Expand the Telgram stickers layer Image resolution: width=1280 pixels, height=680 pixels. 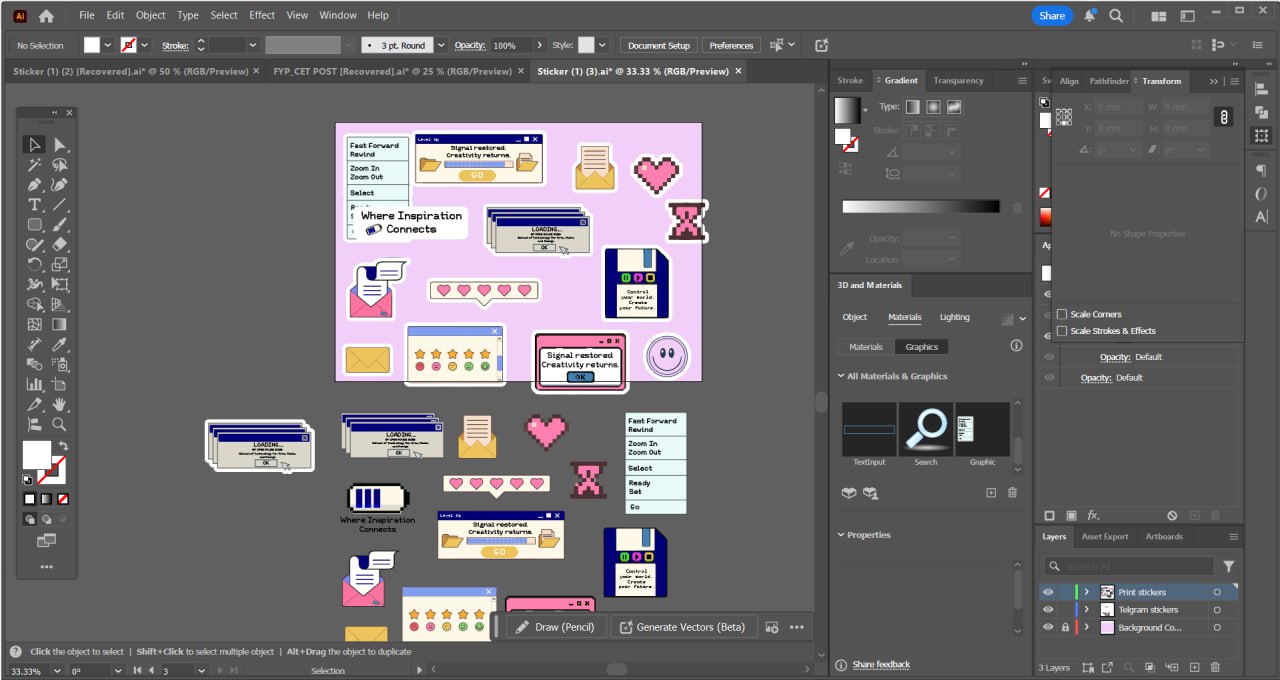click(1087, 610)
